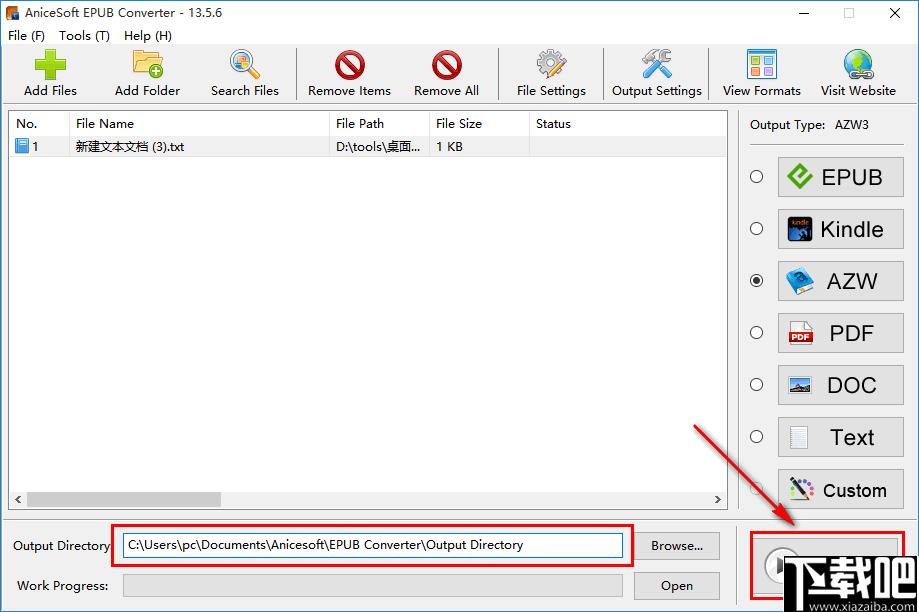The image size is (919, 612).
Task: Click Browse... to pick output directory
Action: (677, 546)
